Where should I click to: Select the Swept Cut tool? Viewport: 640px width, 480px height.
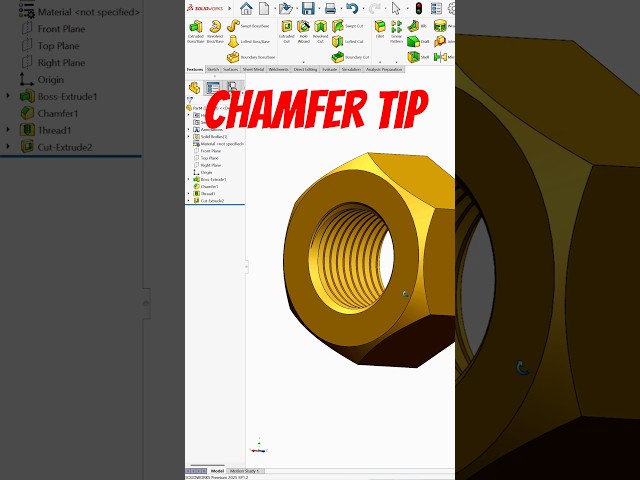tap(347, 25)
